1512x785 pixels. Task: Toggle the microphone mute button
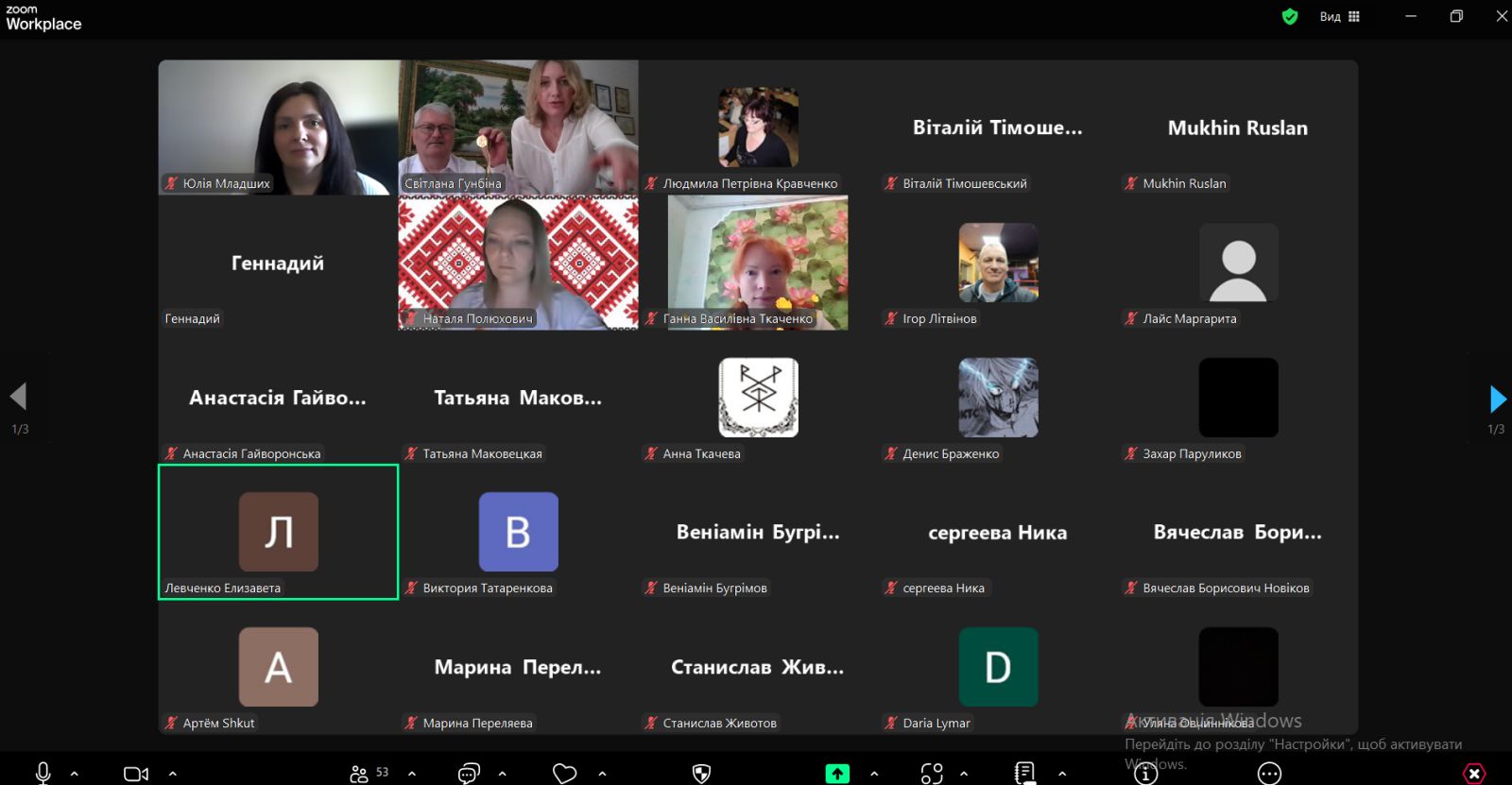[x=43, y=773]
